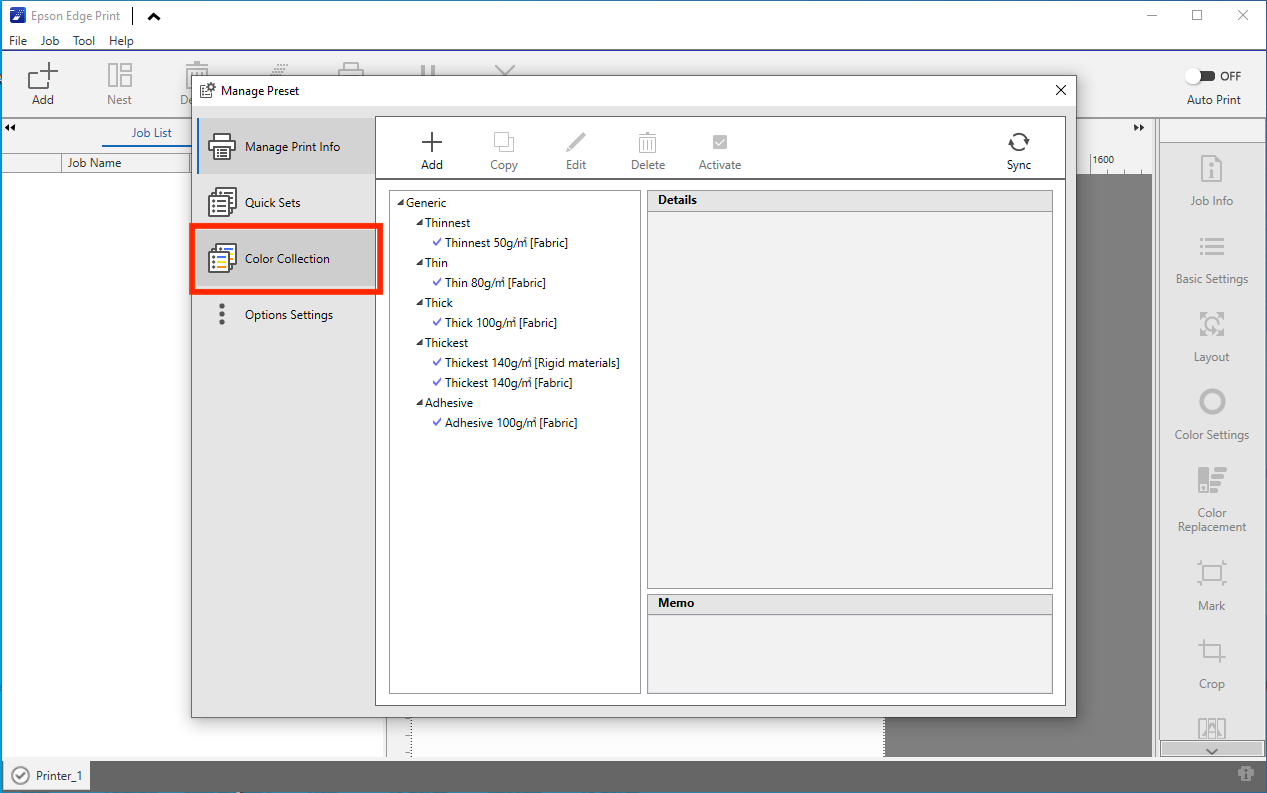Open the Help menu

point(121,41)
